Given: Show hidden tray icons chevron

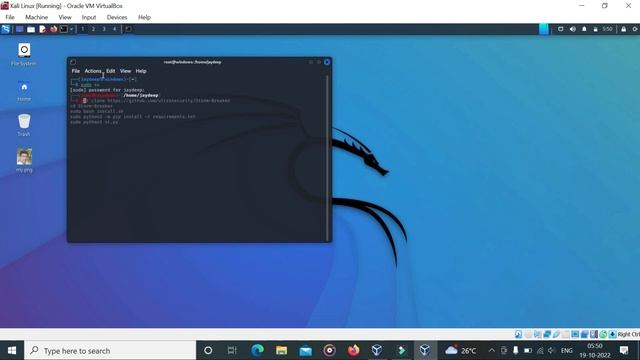Looking at the screenshot, I should [x=492, y=350].
